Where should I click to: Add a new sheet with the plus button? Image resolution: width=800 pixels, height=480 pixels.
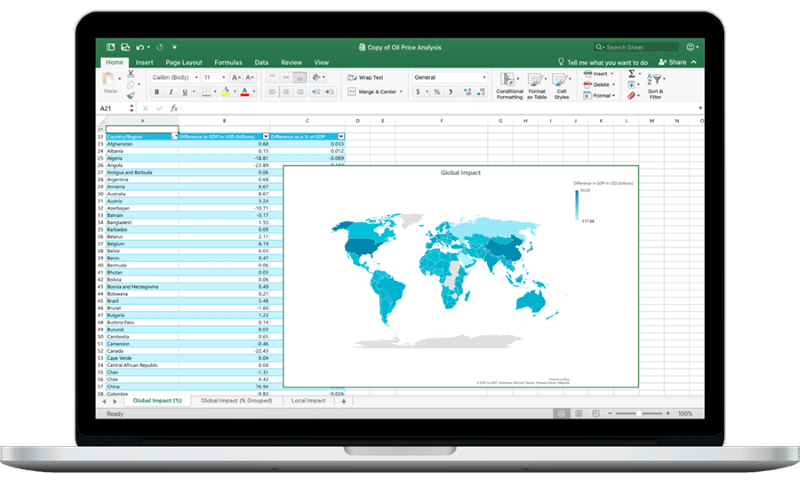coord(343,401)
